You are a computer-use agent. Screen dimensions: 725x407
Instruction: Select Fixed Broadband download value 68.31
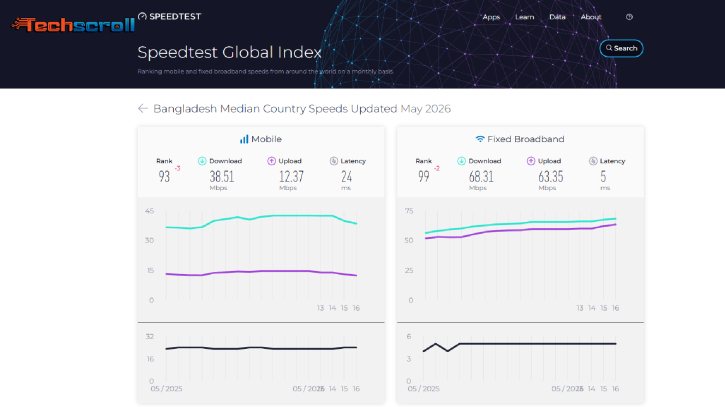point(481,177)
